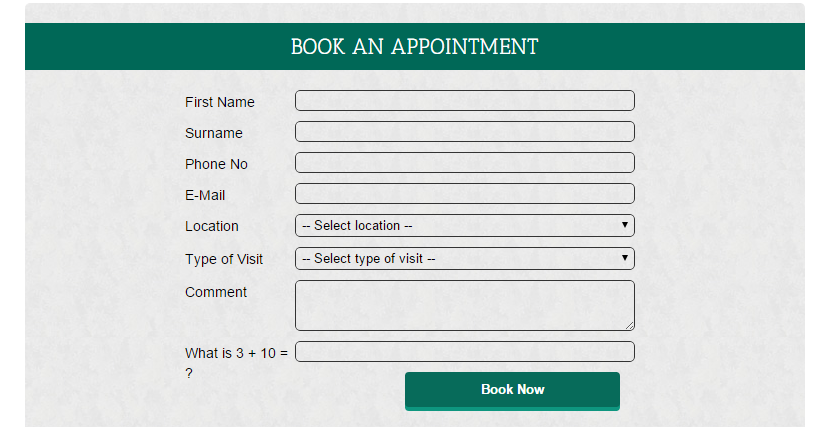
Task: Click inside the Comment text area
Action: pos(465,306)
